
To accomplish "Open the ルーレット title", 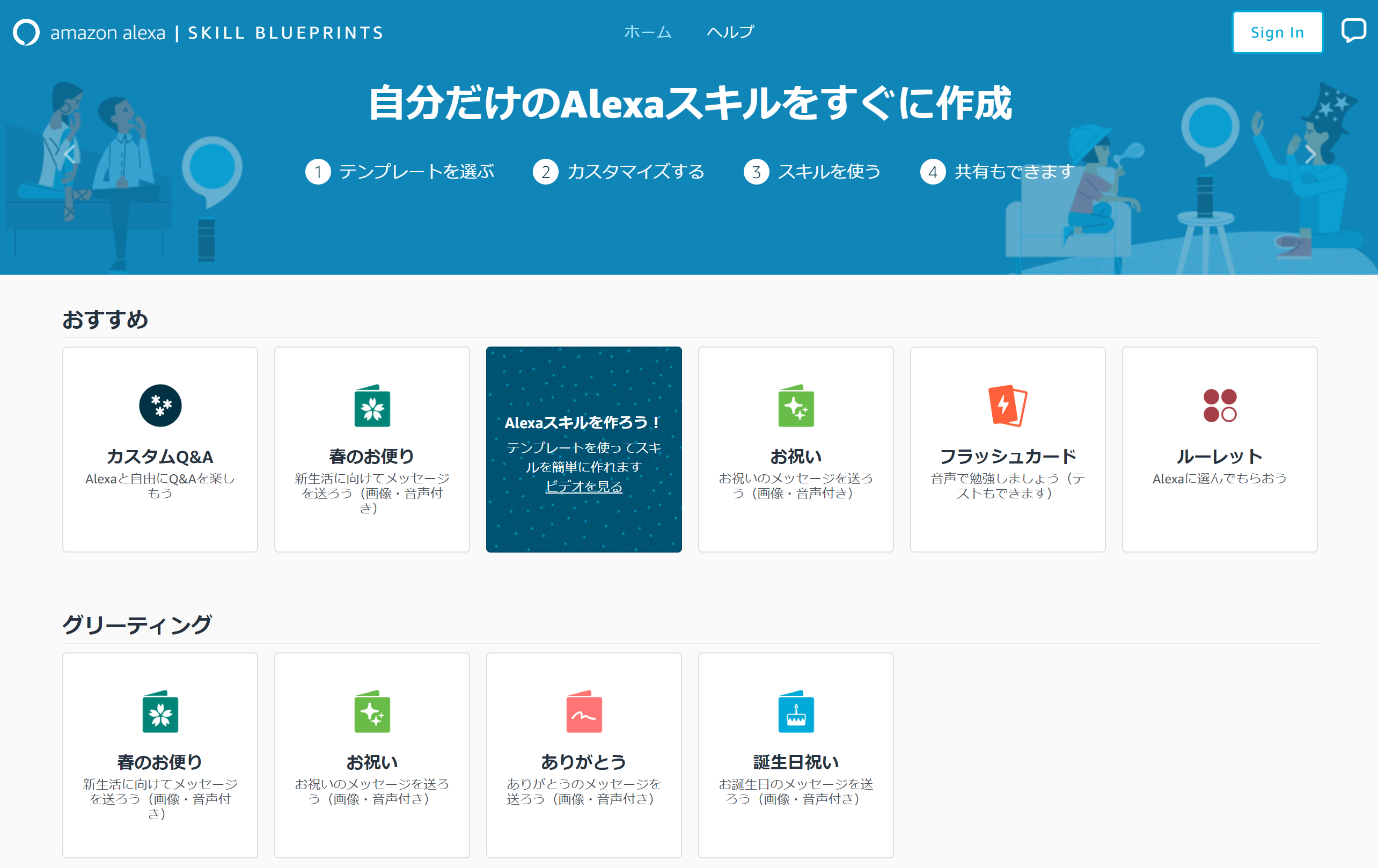I will [x=1220, y=456].
